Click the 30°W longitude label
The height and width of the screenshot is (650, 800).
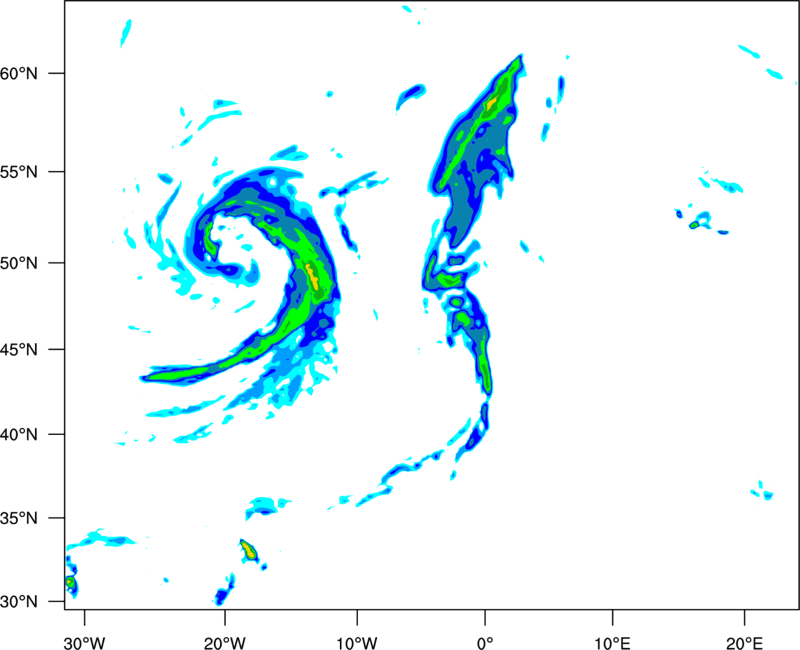click(x=84, y=643)
